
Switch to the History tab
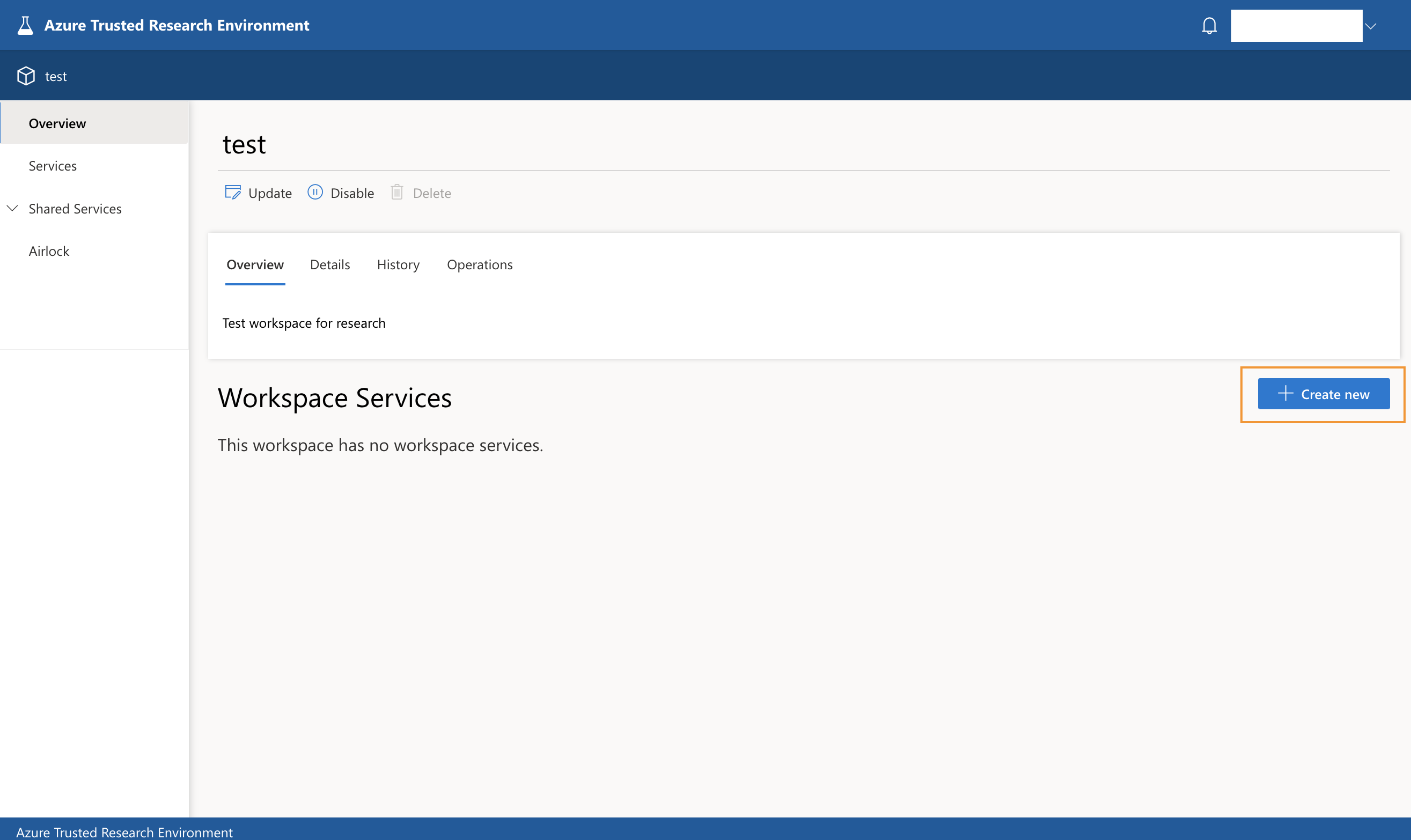(x=398, y=264)
